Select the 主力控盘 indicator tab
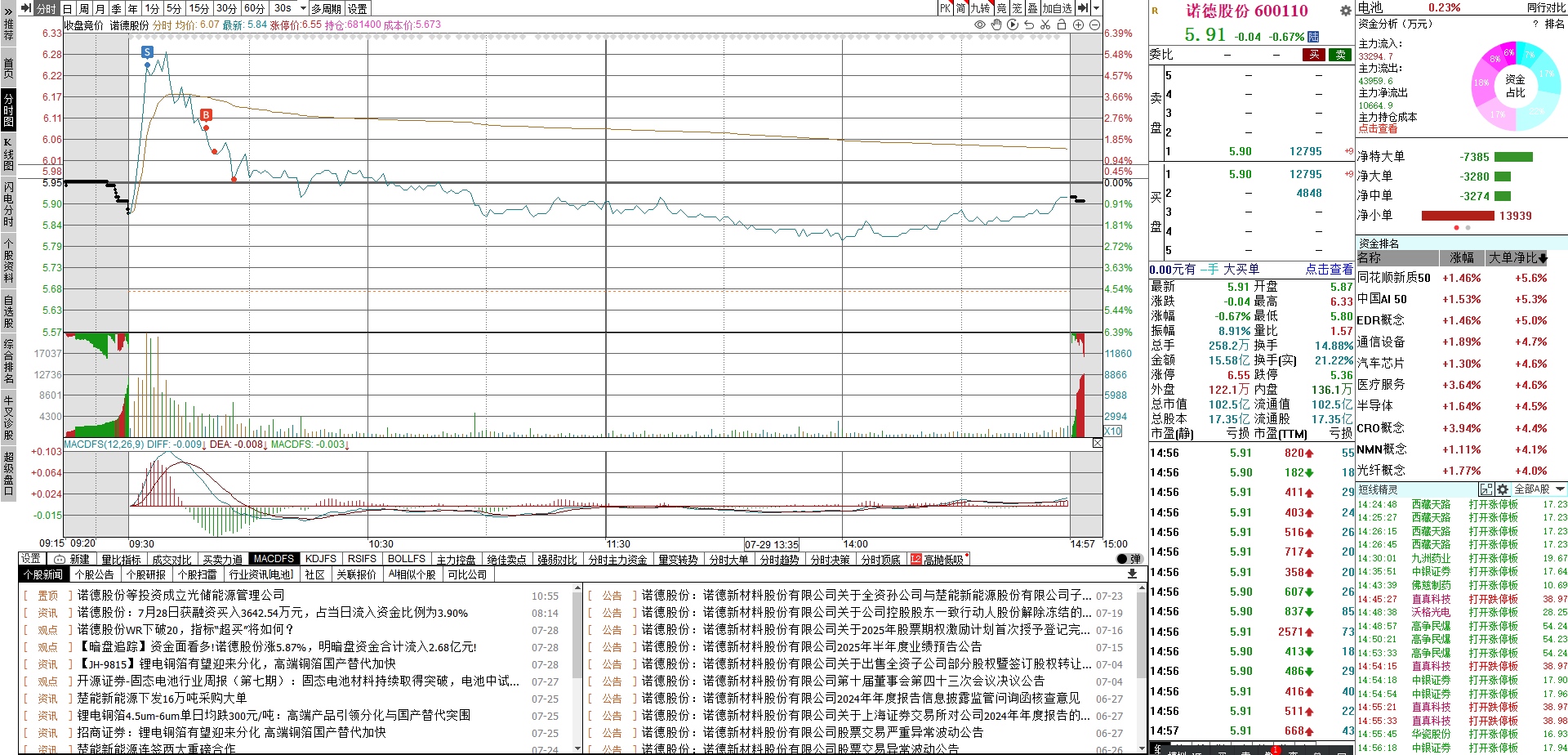This screenshot has width=1568, height=755. coord(457,559)
